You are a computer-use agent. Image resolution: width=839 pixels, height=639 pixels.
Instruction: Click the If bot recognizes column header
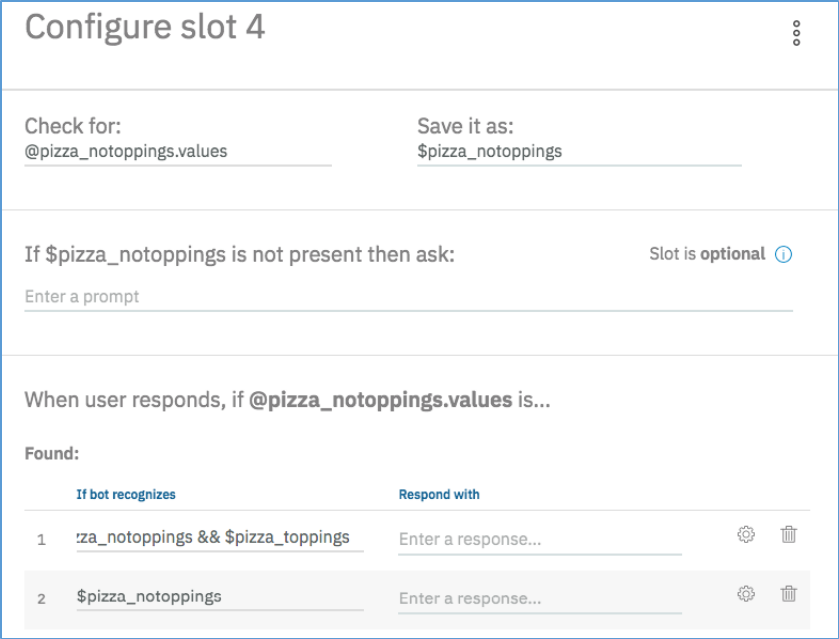tap(126, 494)
